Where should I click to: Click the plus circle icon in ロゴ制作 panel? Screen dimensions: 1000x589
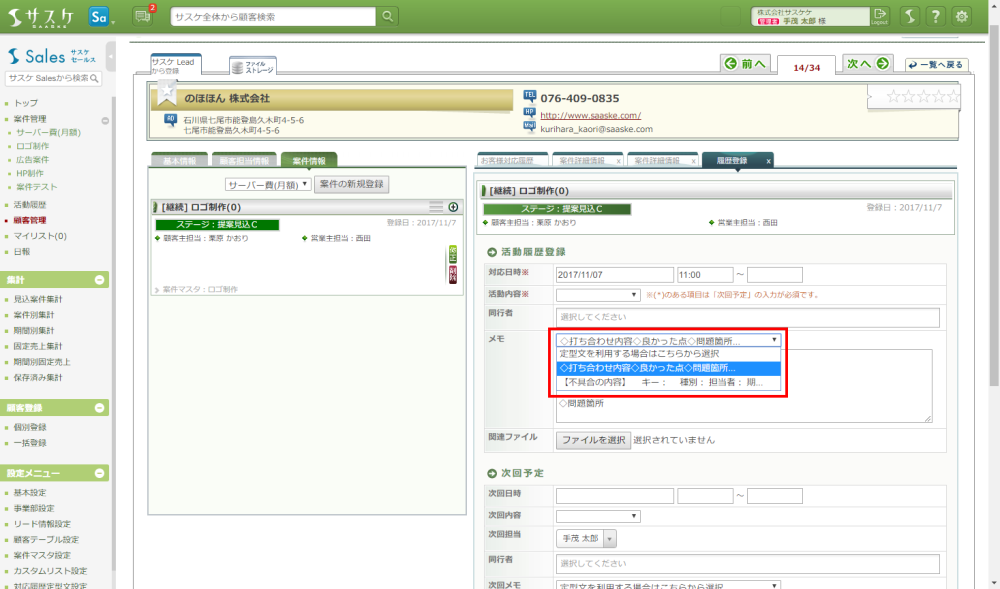pos(453,207)
